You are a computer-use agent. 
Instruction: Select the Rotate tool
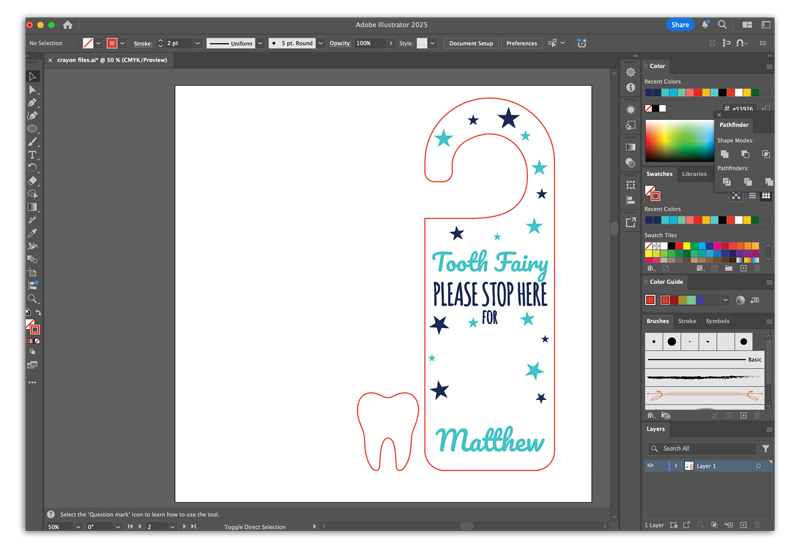coord(33,168)
